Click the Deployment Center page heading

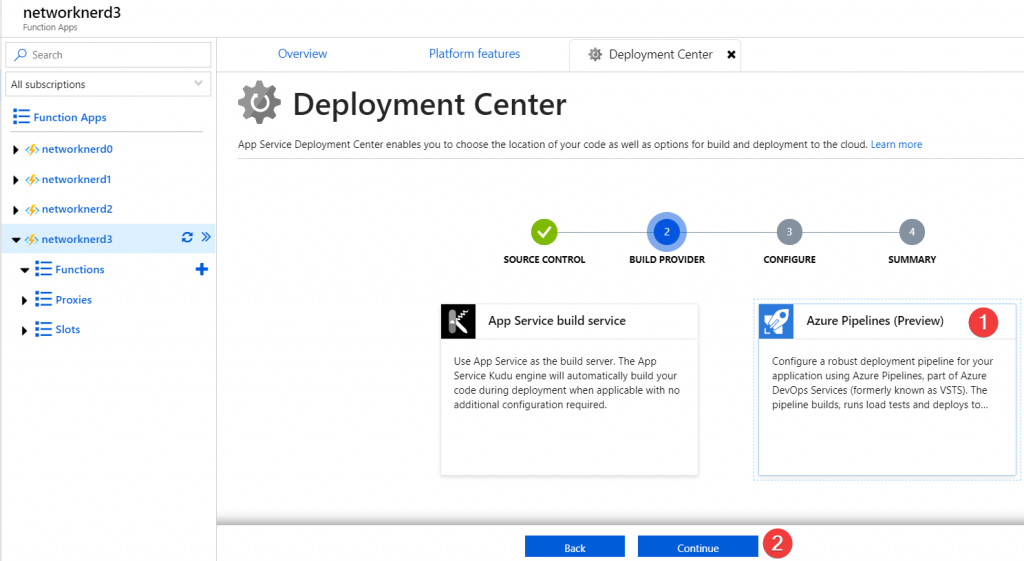coord(429,104)
